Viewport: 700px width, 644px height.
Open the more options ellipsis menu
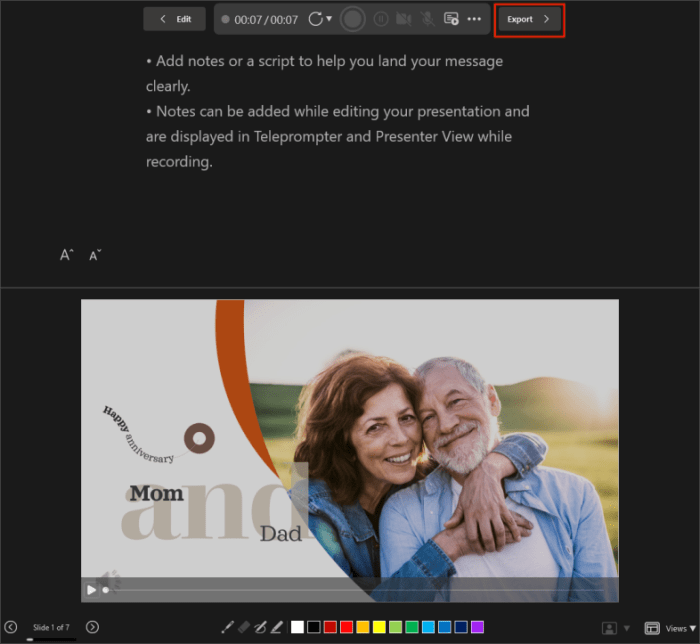coord(474,19)
